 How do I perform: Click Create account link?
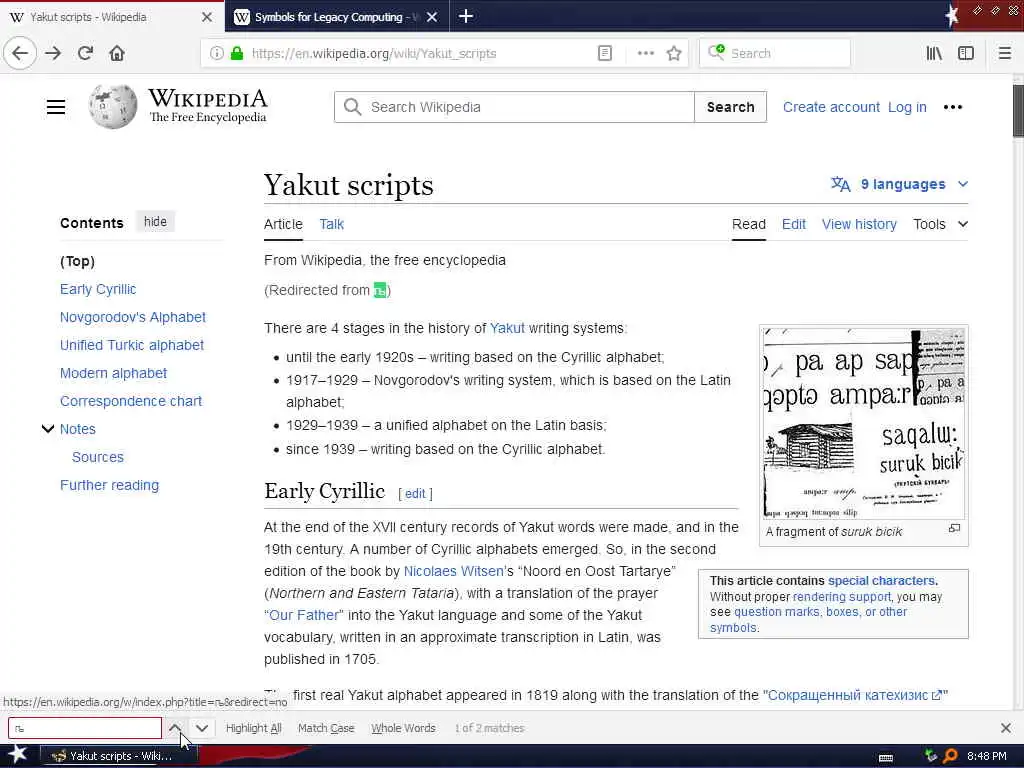(x=831, y=107)
